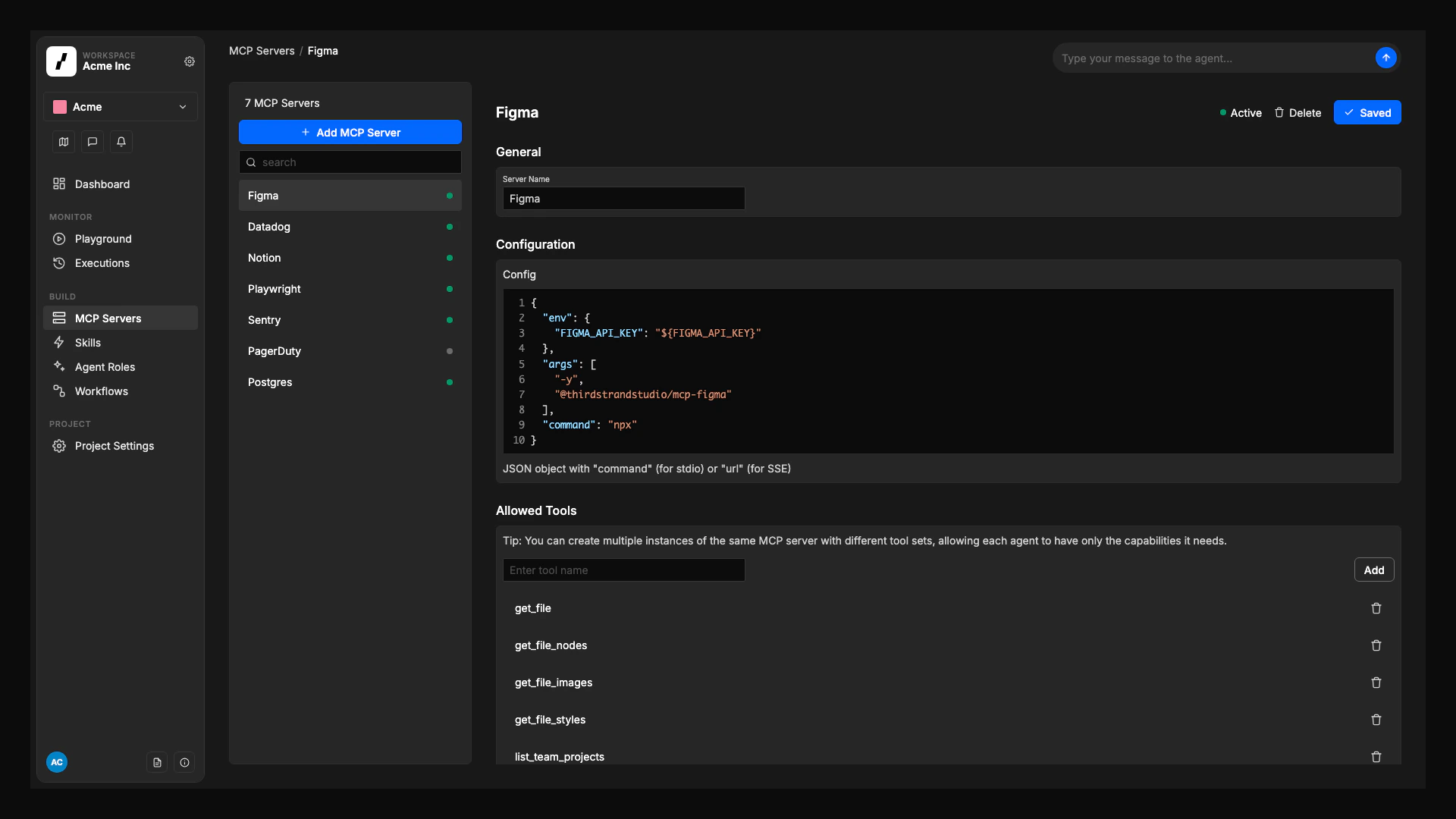Open the chat bubble icon in sidebar
This screenshot has width=1456, height=819.
93,142
